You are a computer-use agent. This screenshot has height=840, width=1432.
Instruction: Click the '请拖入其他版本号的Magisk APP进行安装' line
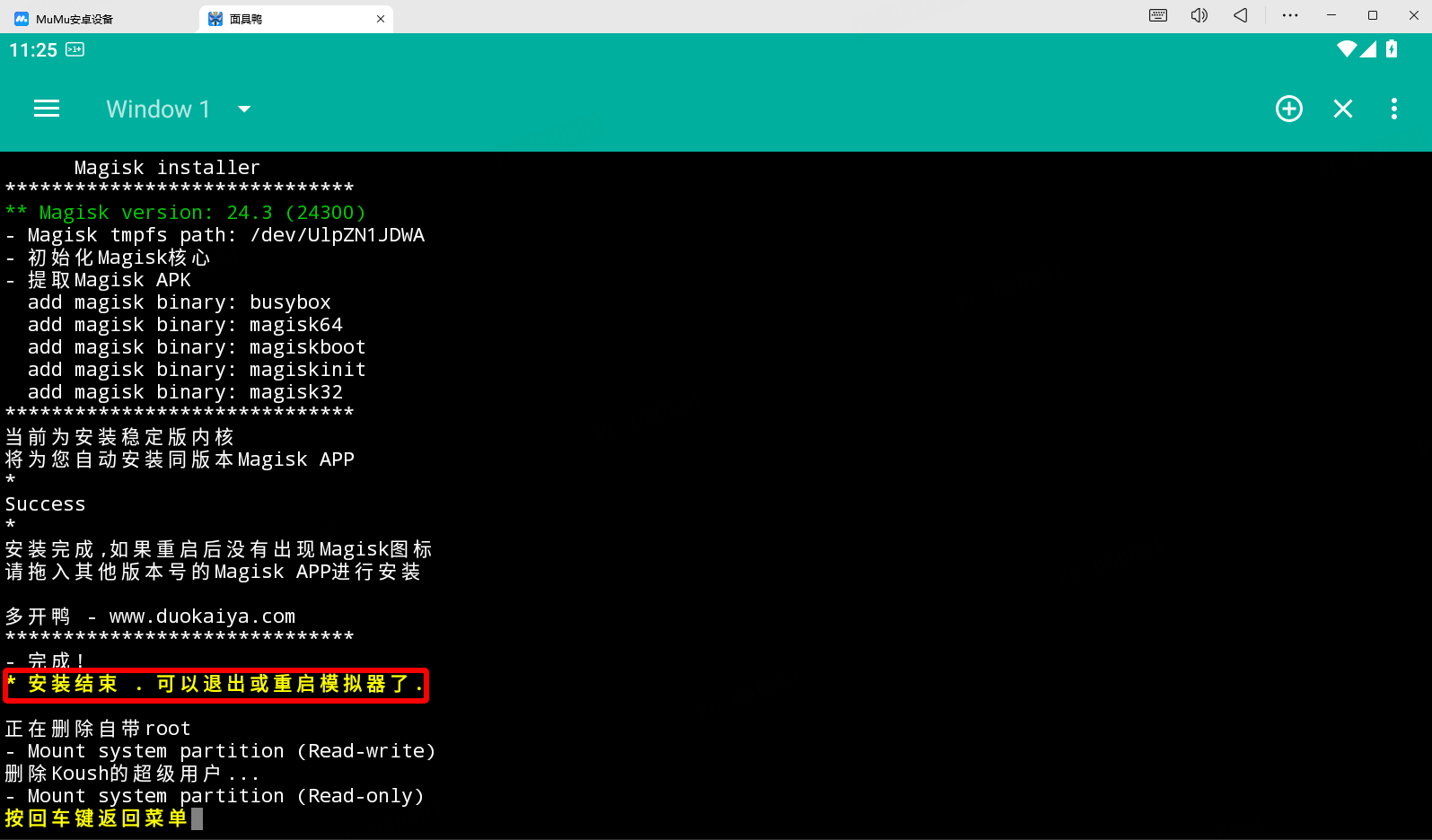pos(213,572)
